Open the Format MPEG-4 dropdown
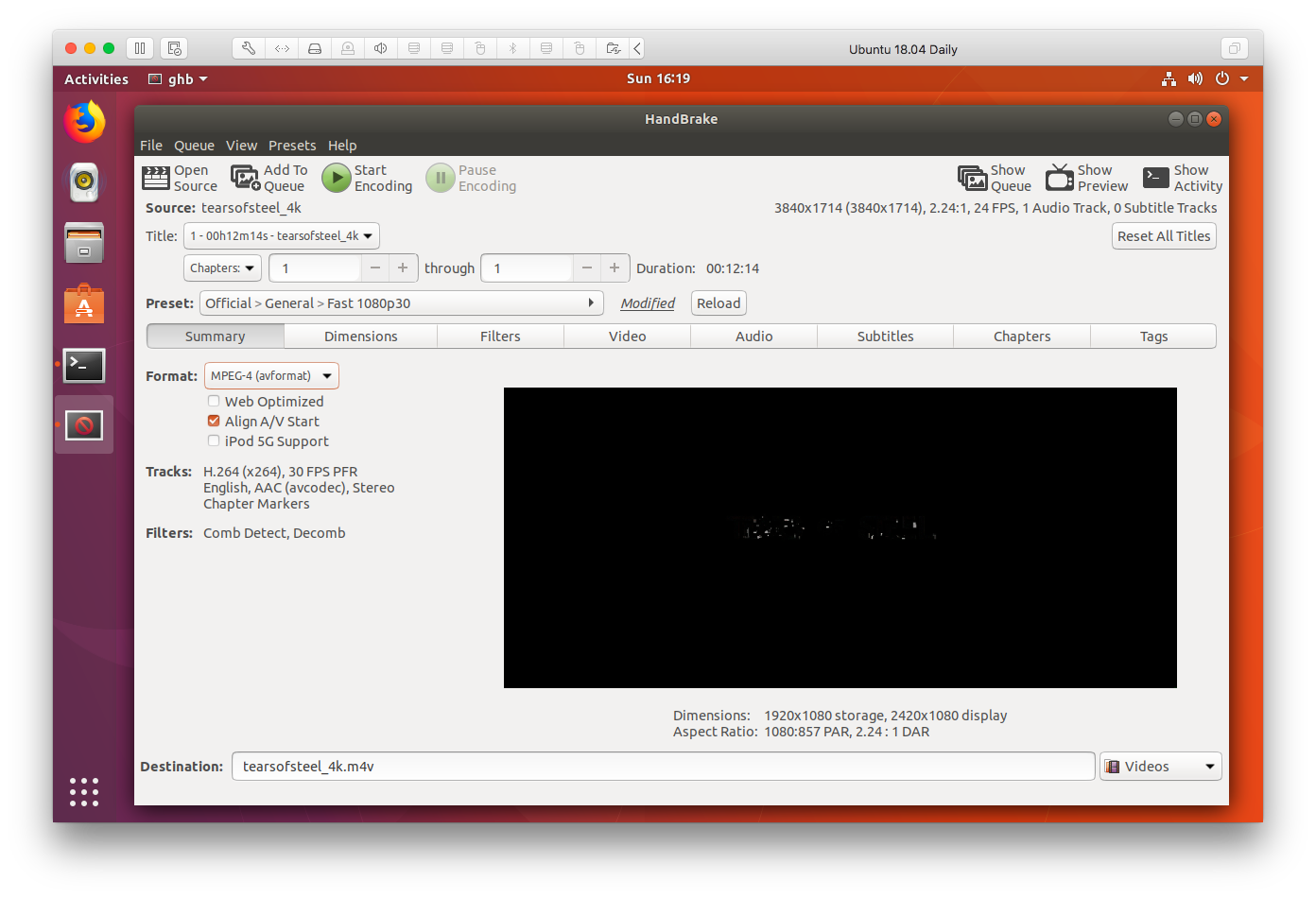Viewport: 1316px width, 898px height. (x=271, y=376)
